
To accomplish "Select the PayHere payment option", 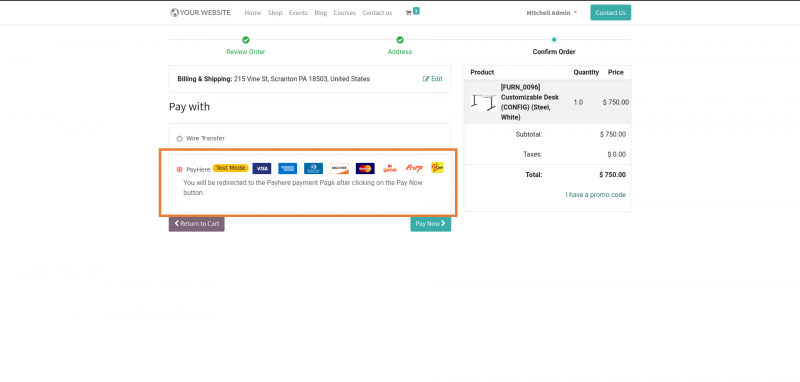I will [x=180, y=169].
